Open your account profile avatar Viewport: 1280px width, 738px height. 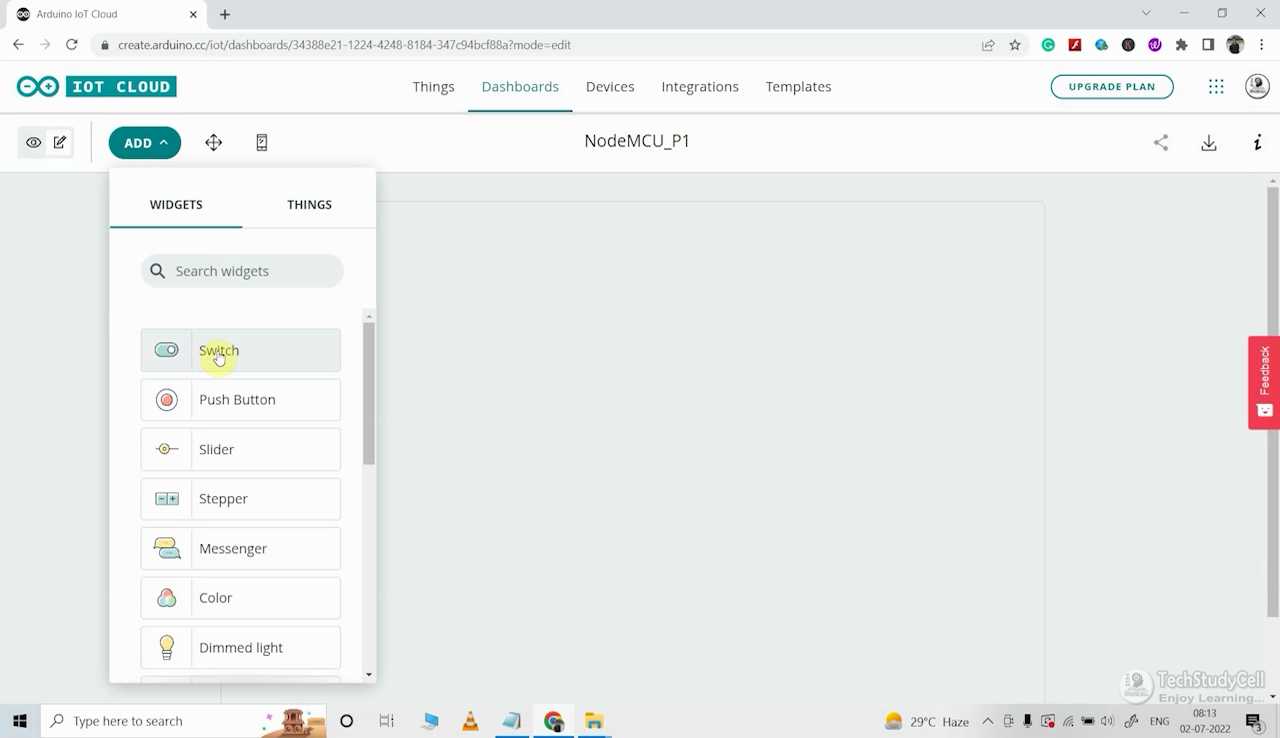click(x=1257, y=86)
